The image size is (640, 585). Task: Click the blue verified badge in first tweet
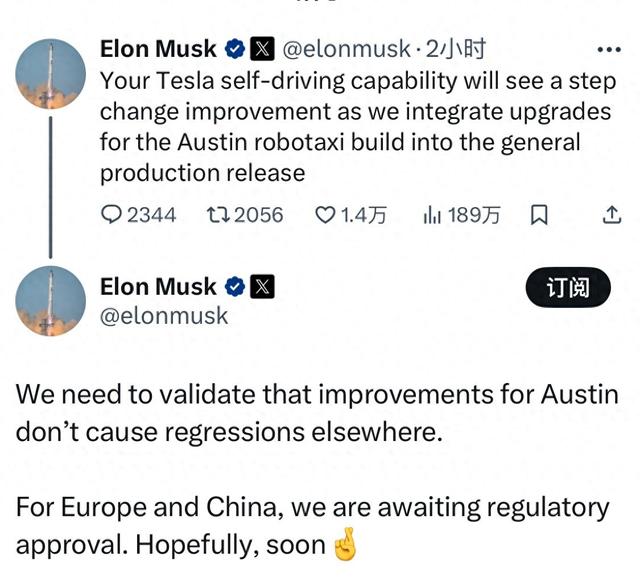(235, 49)
